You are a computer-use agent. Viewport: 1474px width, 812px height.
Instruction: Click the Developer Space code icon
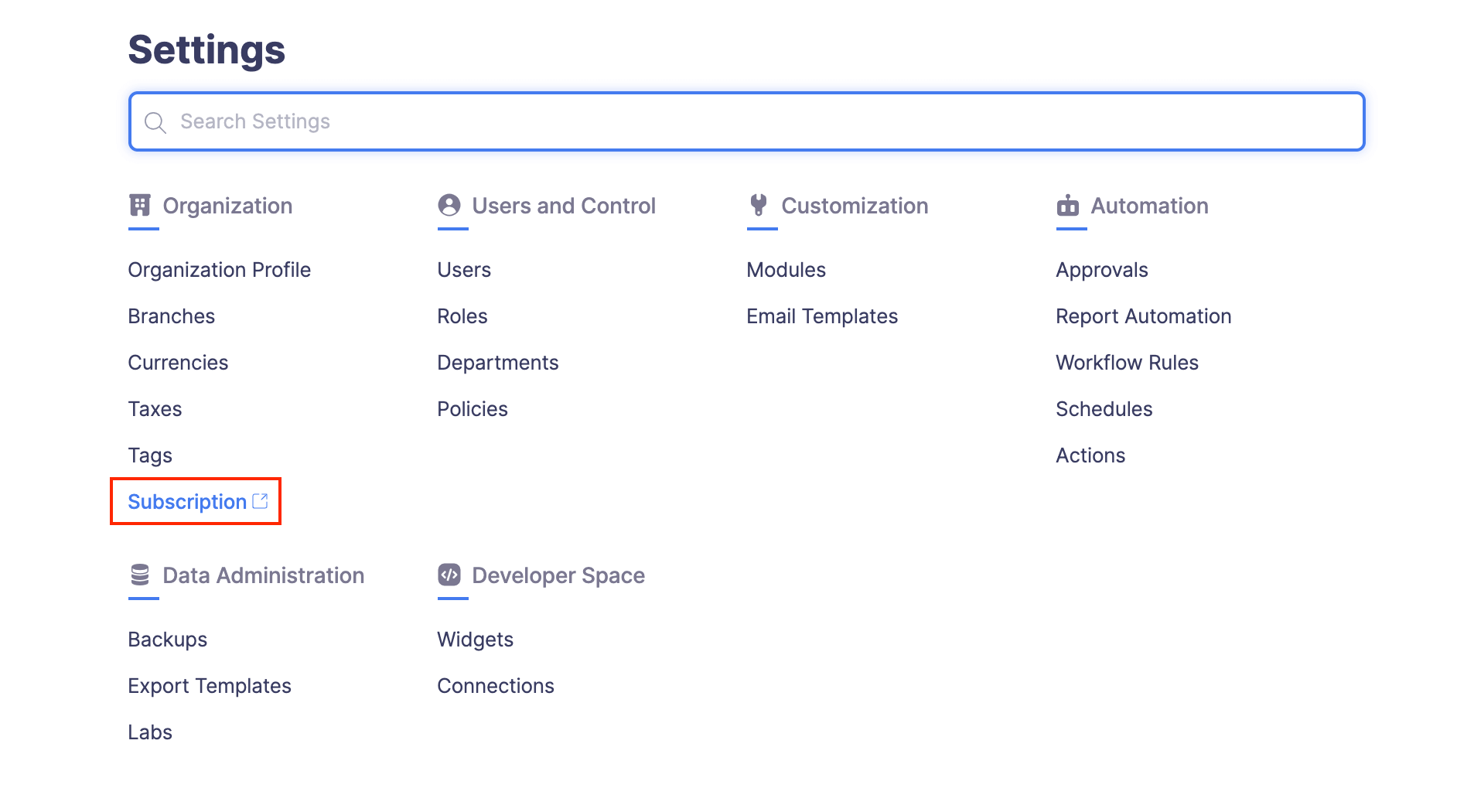point(449,575)
